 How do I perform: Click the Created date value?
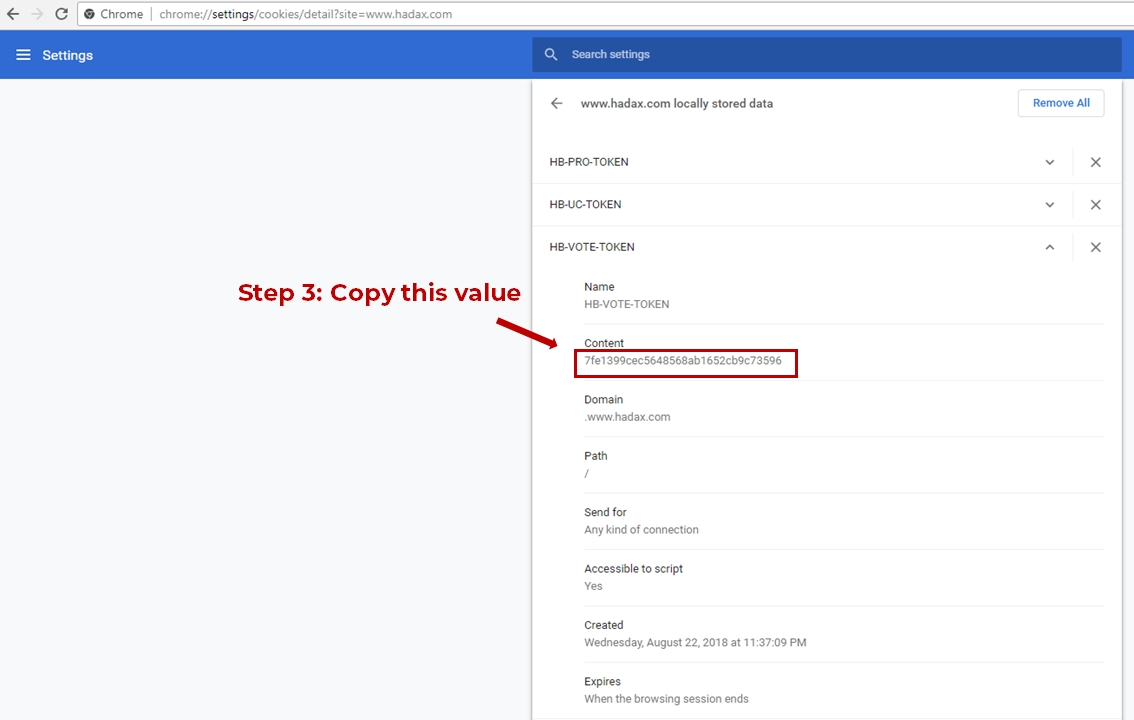tap(695, 643)
